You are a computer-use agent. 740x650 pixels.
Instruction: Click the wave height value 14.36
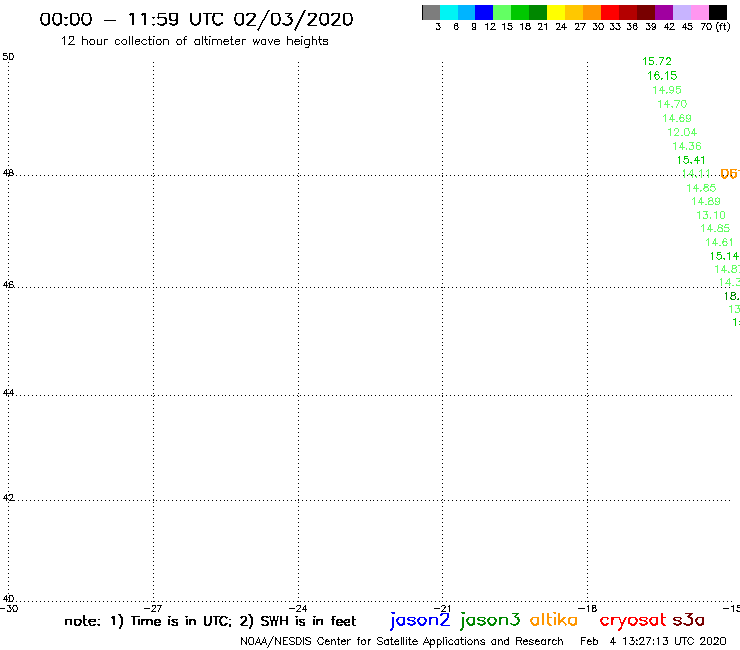tap(687, 146)
